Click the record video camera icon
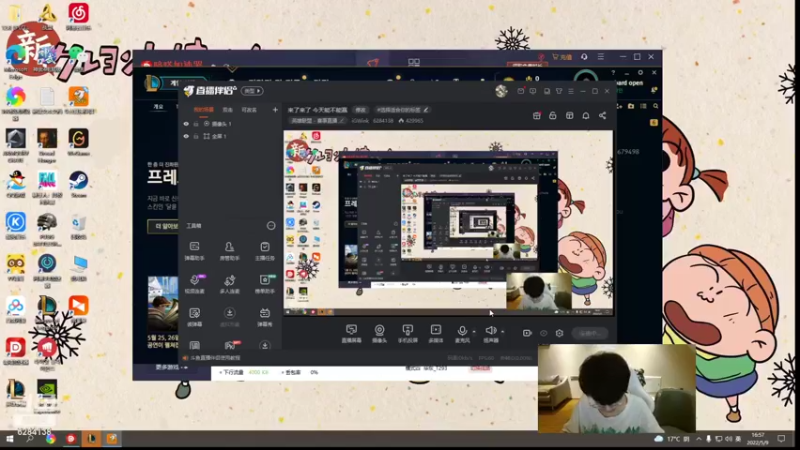The height and width of the screenshot is (450, 800). point(527,333)
